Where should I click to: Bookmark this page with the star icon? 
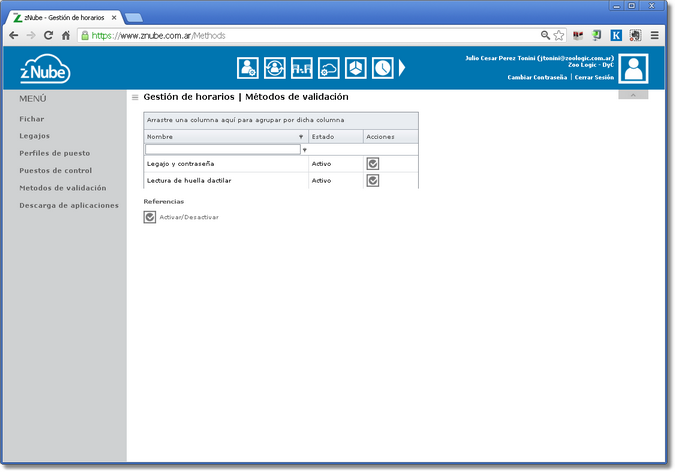pyautogui.click(x=559, y=35)
